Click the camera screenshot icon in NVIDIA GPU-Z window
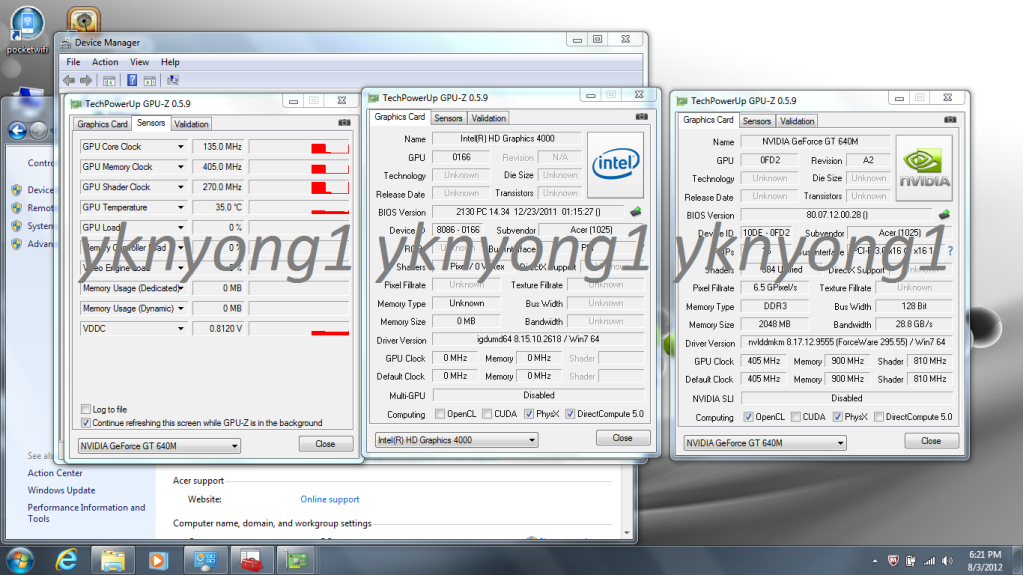This screenshot has width=1023, height=575. tap(950, 119)
